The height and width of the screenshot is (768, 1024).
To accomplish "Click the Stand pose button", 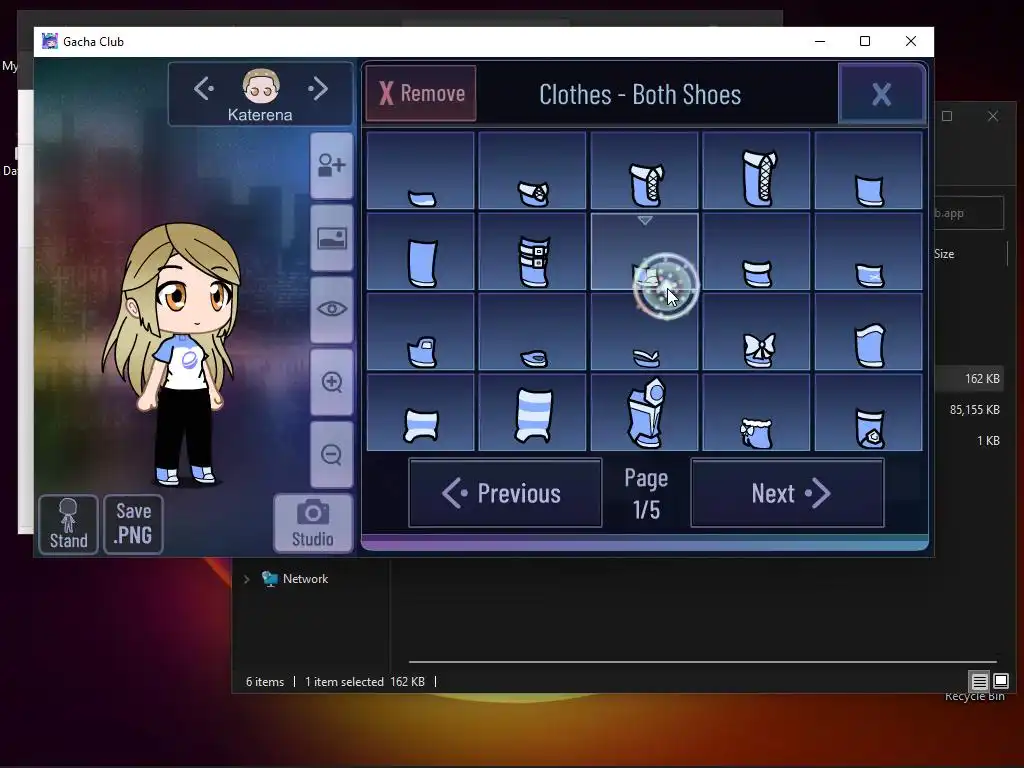I will tap(69, 524).
